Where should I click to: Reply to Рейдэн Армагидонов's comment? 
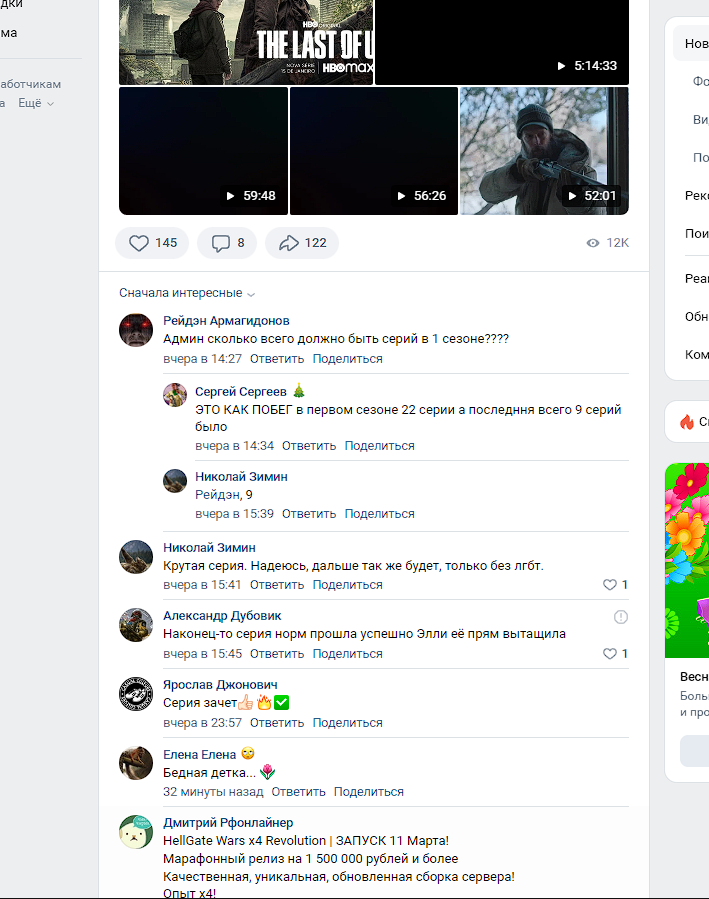pyautogui.click(x=277, y=359)
